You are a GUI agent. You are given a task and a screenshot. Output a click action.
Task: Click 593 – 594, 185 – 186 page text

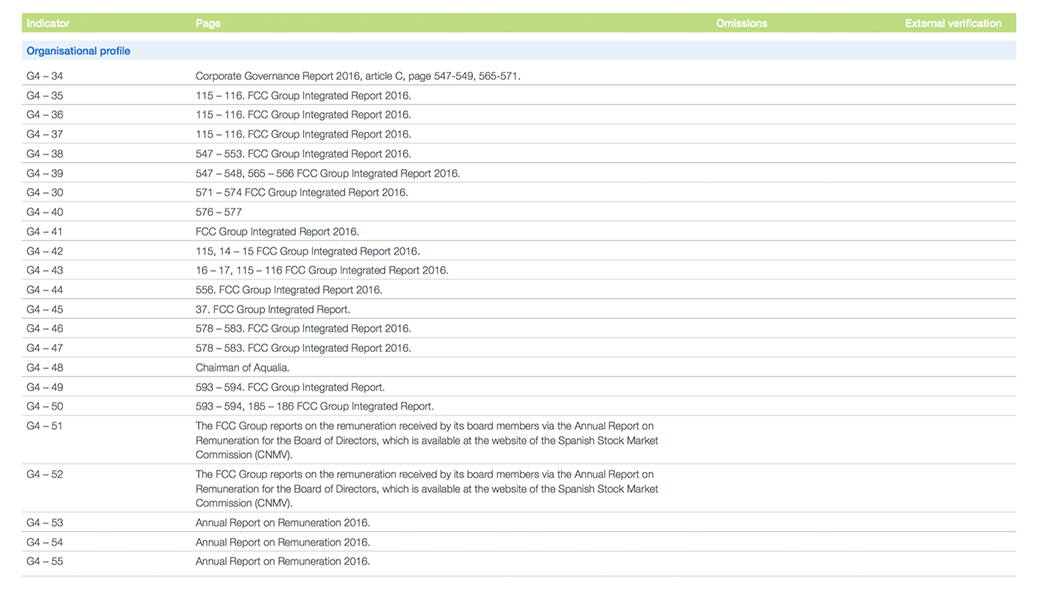click(x=314, y=407)
